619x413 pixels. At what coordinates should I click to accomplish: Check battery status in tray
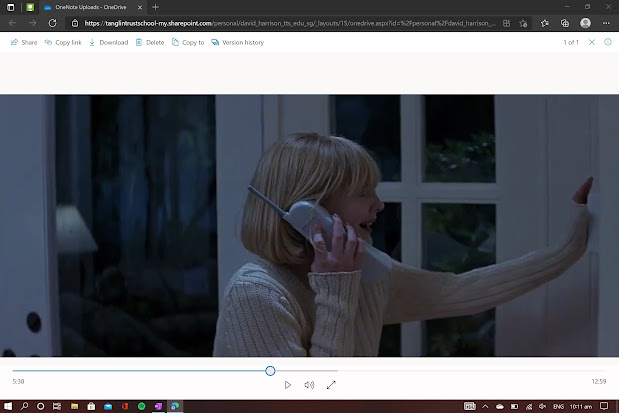(514, 406)
